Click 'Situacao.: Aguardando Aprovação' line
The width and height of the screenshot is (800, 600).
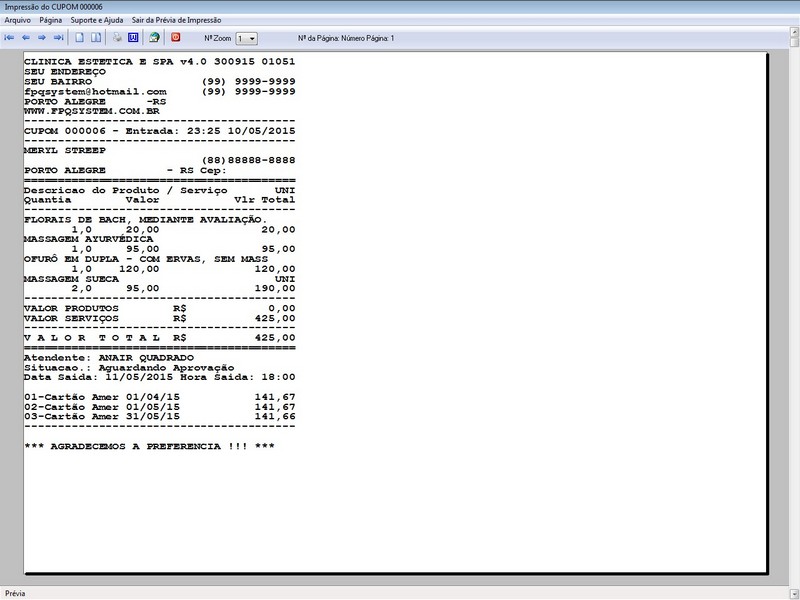click(129, 368)
